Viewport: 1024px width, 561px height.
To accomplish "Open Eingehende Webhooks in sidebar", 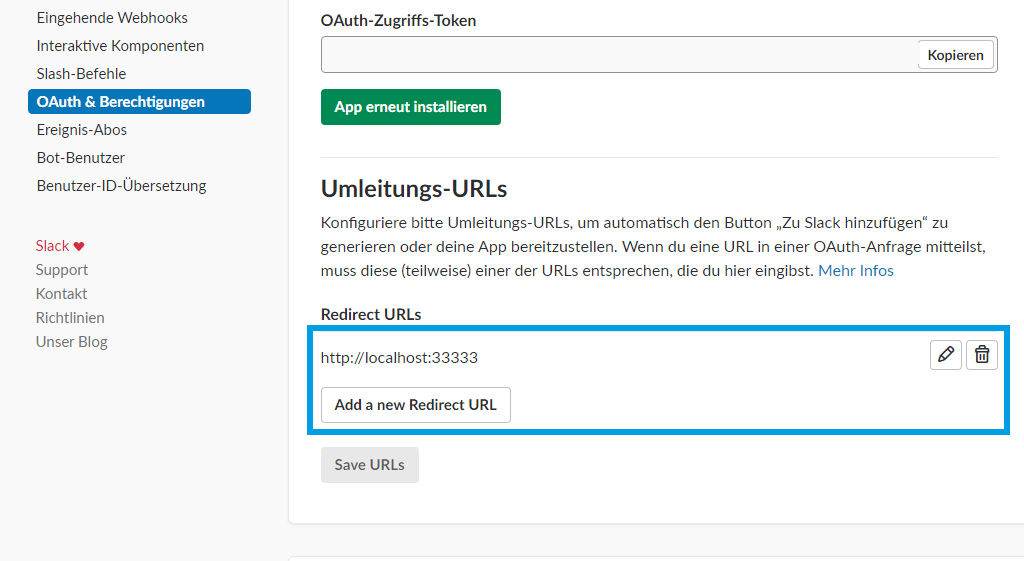I will click(112, 18).
